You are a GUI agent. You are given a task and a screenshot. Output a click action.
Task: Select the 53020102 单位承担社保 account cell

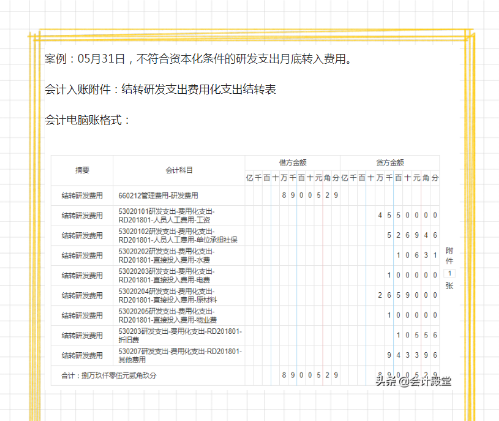tap(178, 236)
